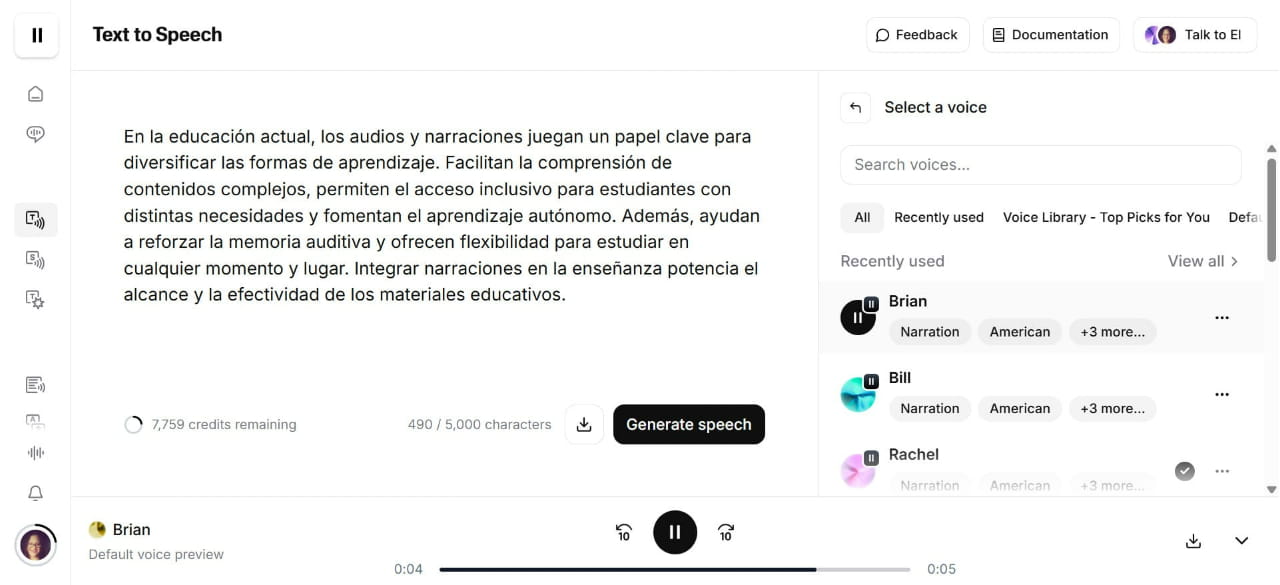Open Bill's three-dot options menu
This screenshot has width=1280, height=585.
coord(1221,394)
